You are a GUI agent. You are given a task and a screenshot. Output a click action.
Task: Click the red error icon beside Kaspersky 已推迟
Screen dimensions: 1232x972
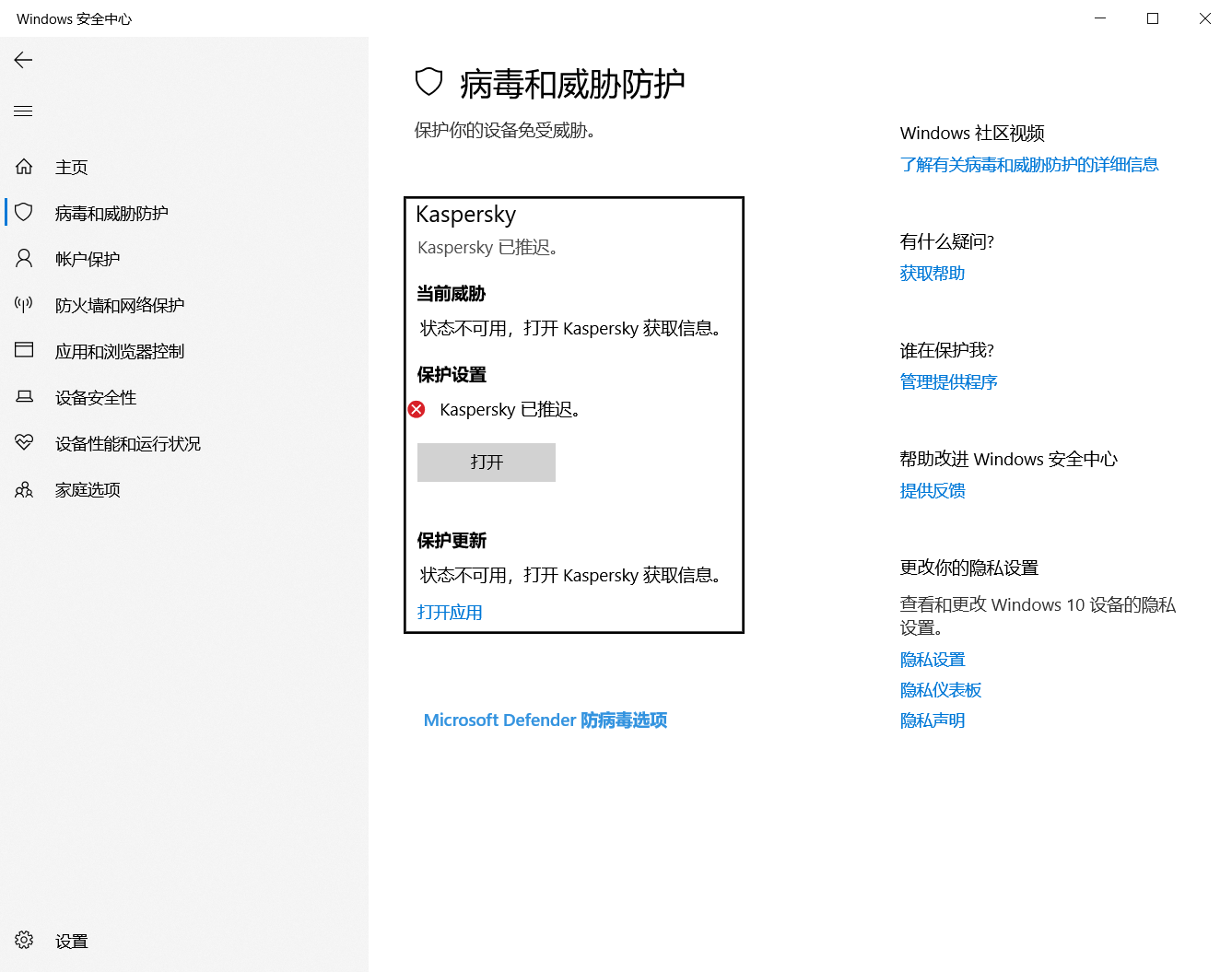417,409
